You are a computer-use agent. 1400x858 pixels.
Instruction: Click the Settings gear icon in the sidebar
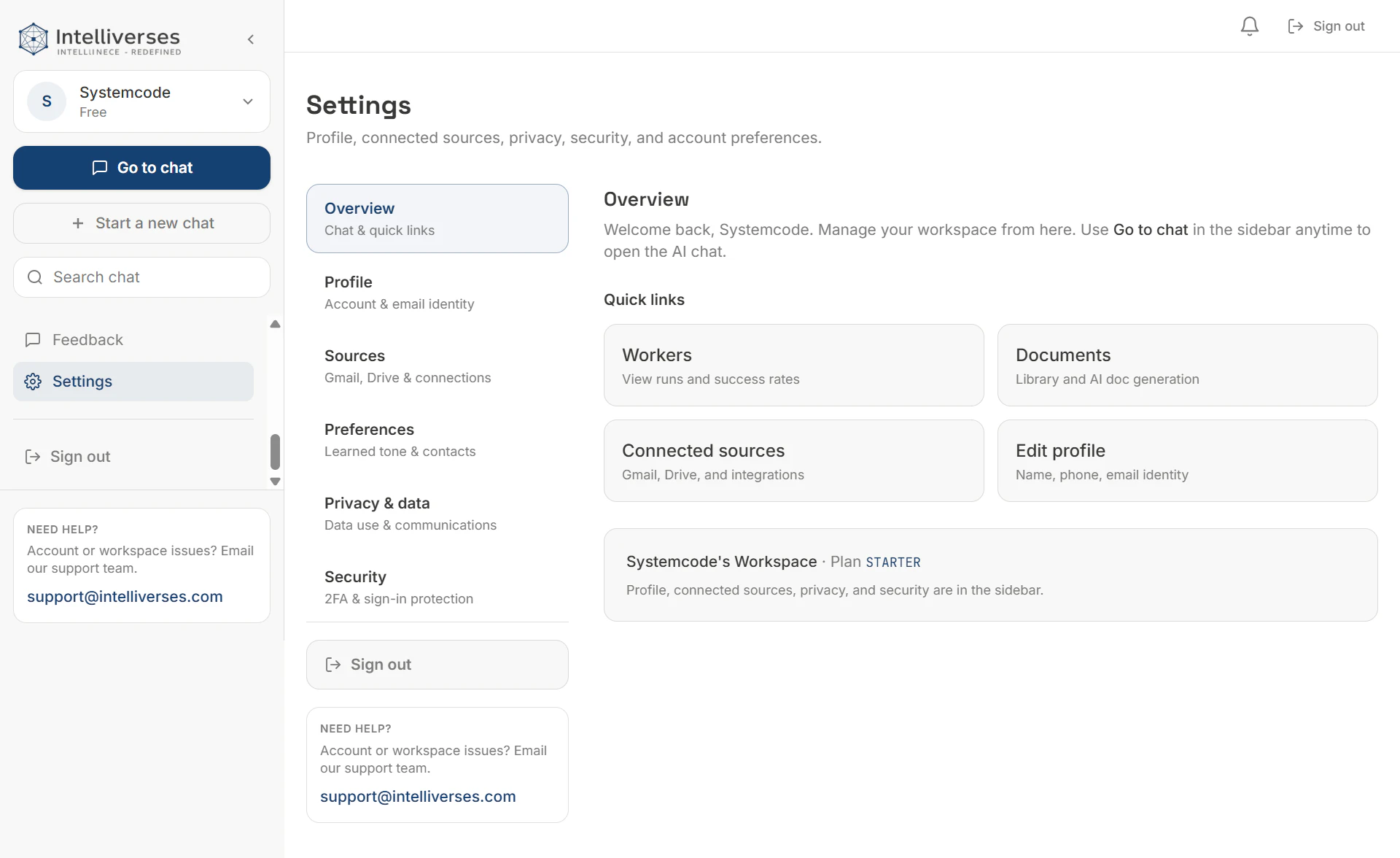pos(33,382)
